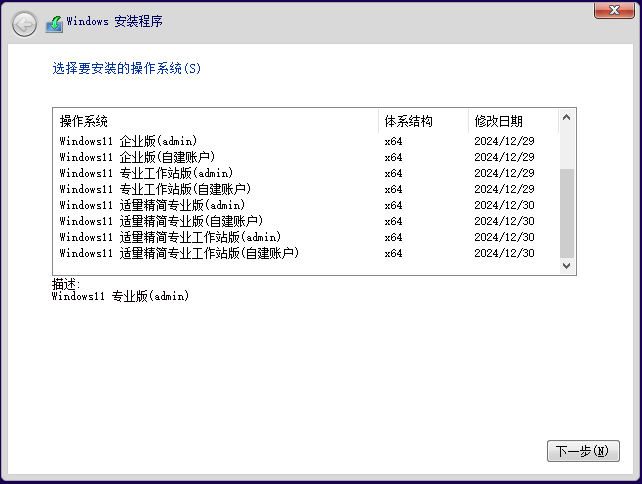
Task: Click the Windows setup program icon
Action: (x=54, y=24)
